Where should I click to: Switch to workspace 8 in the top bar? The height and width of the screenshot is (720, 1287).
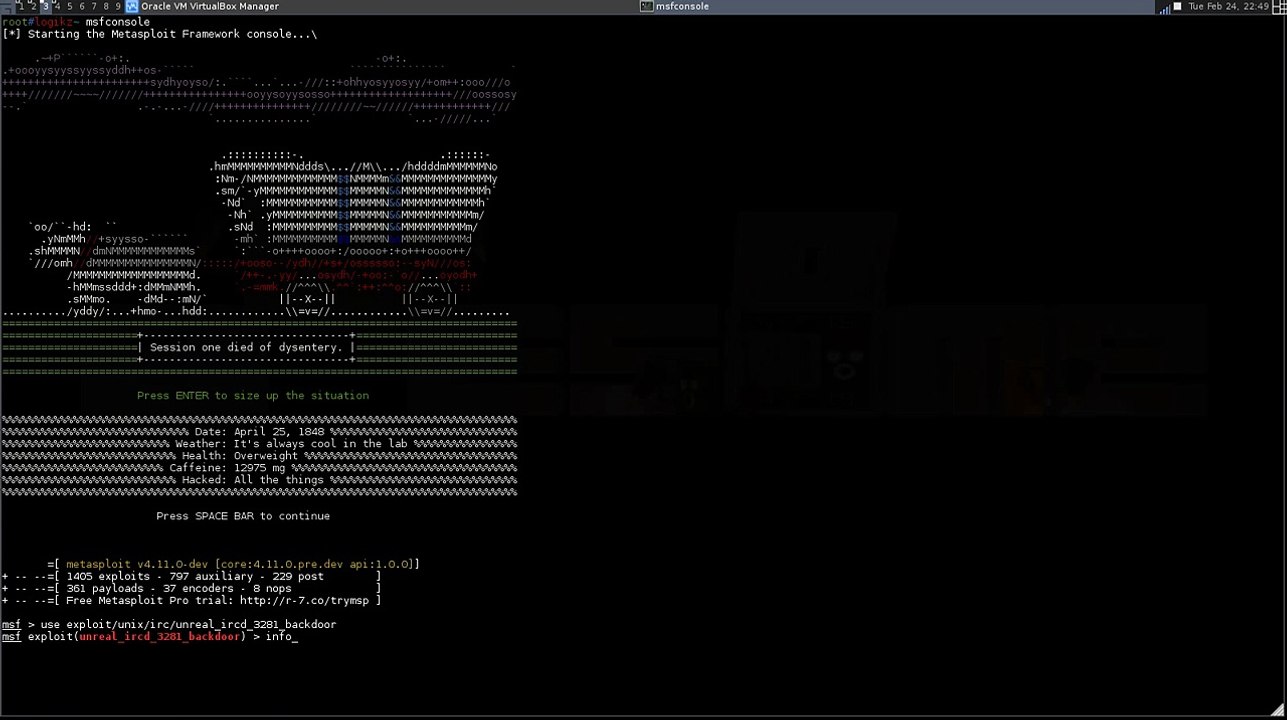[x=106, y=6]
